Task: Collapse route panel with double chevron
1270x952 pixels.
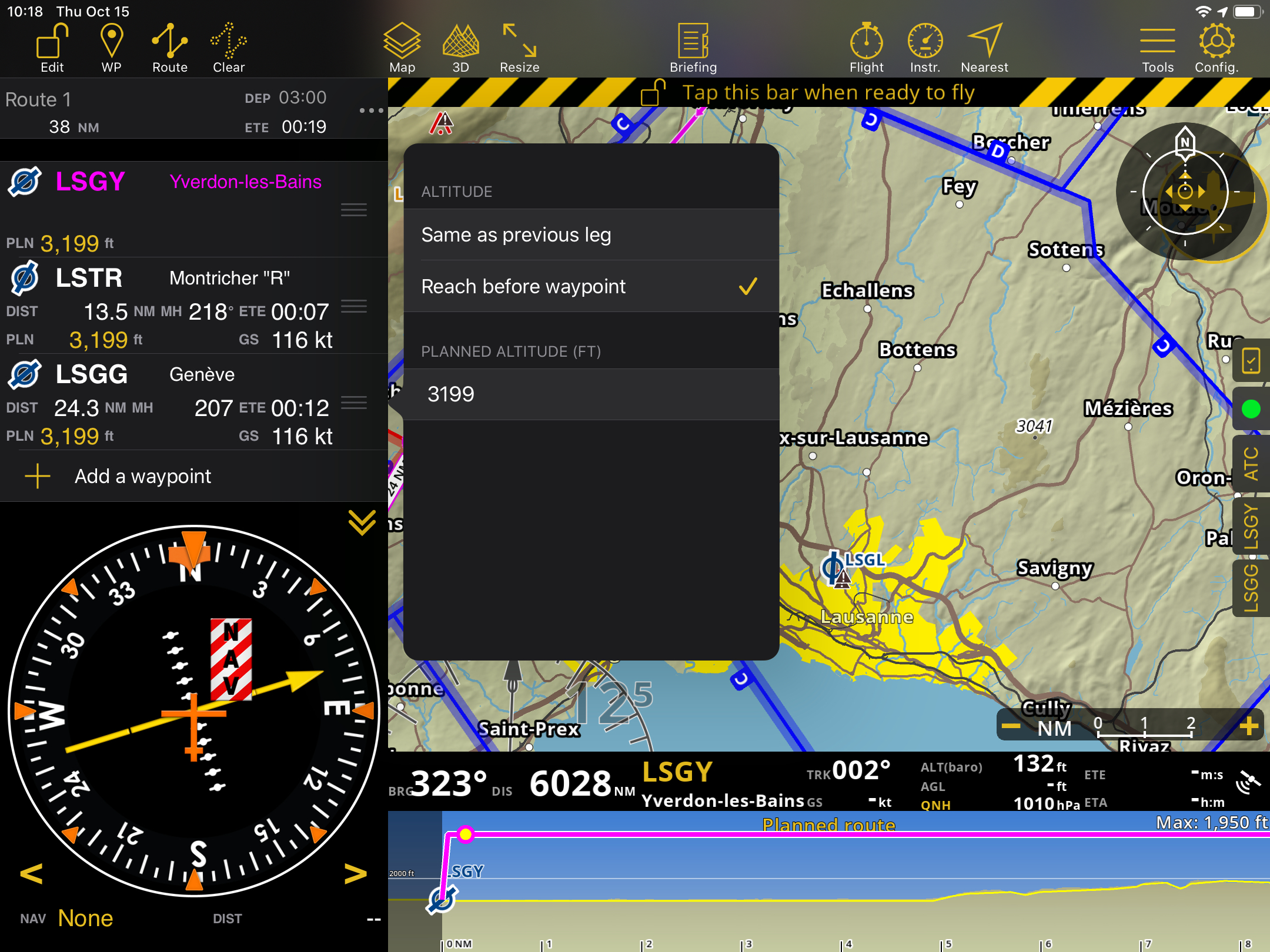Action: pyautogui.click(x=362, y=522)
